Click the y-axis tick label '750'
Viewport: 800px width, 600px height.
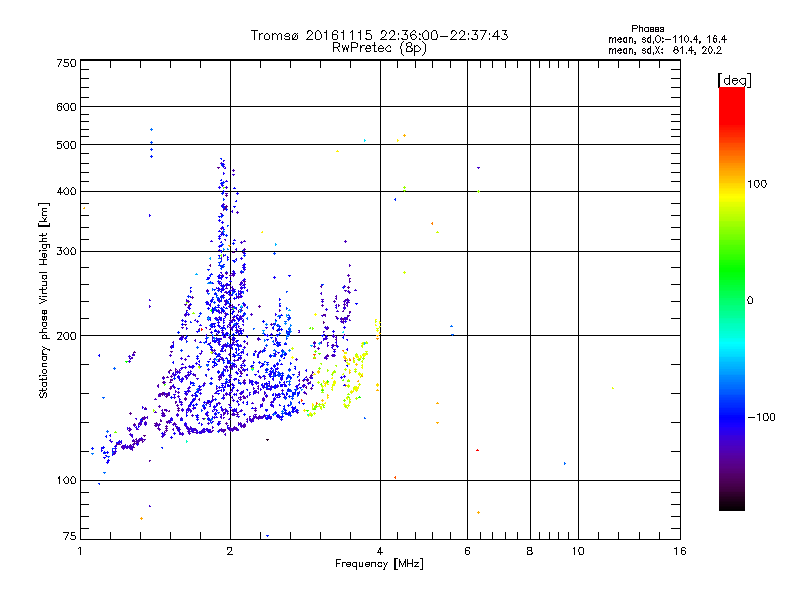(66, 63)
